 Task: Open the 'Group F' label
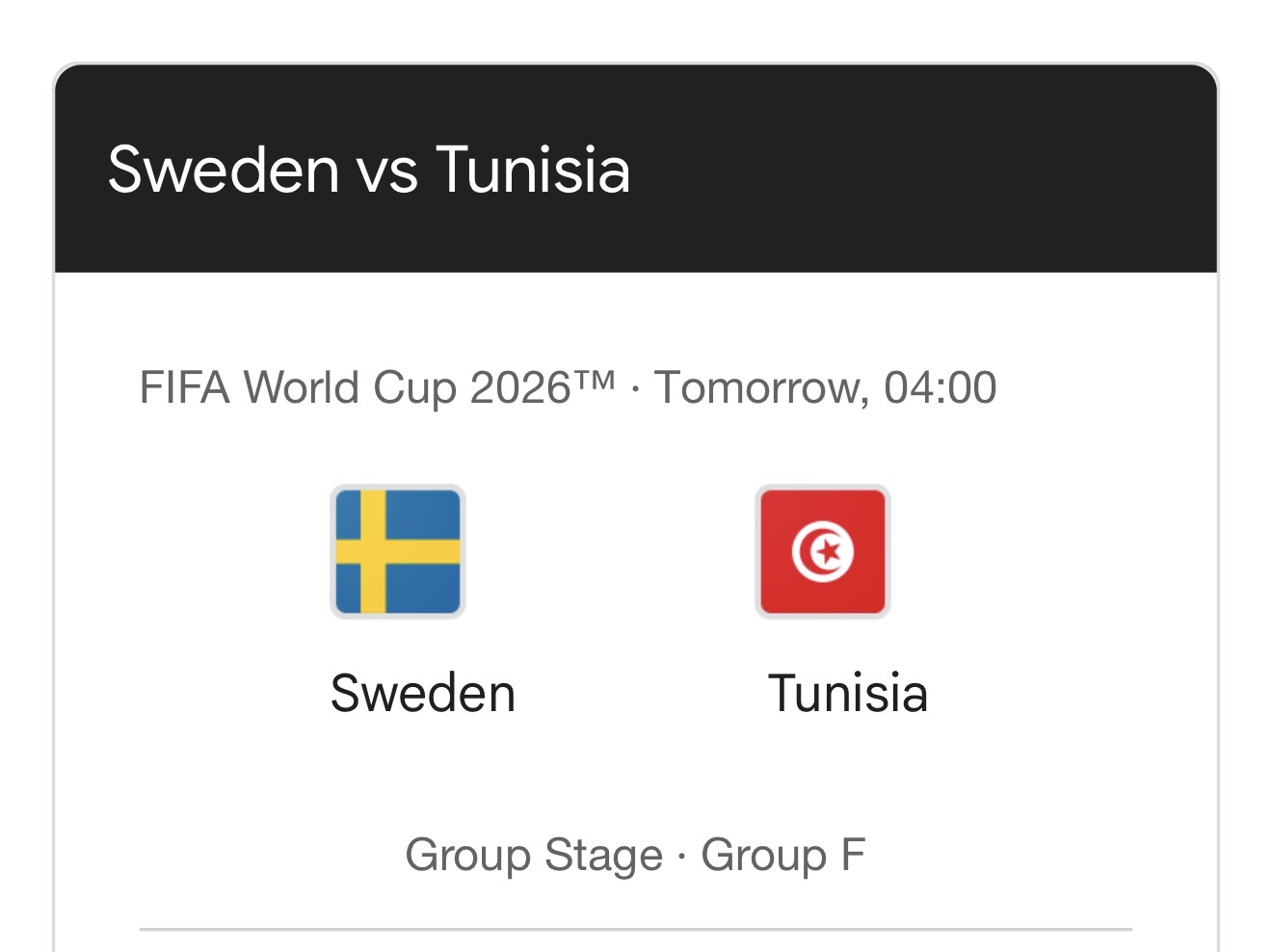(783, 856)
